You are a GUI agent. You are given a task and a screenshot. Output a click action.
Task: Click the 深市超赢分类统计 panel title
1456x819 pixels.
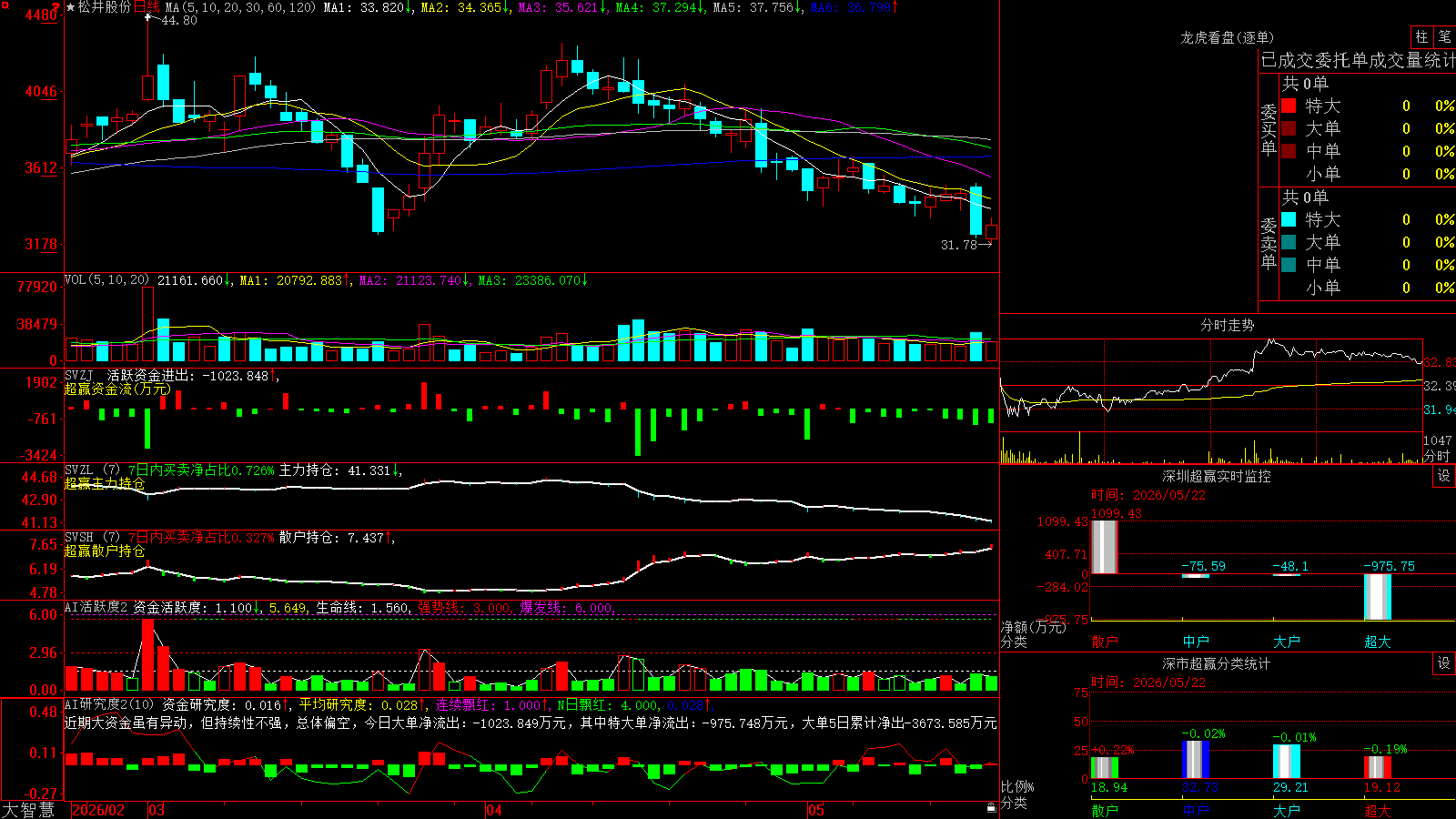1216,663
